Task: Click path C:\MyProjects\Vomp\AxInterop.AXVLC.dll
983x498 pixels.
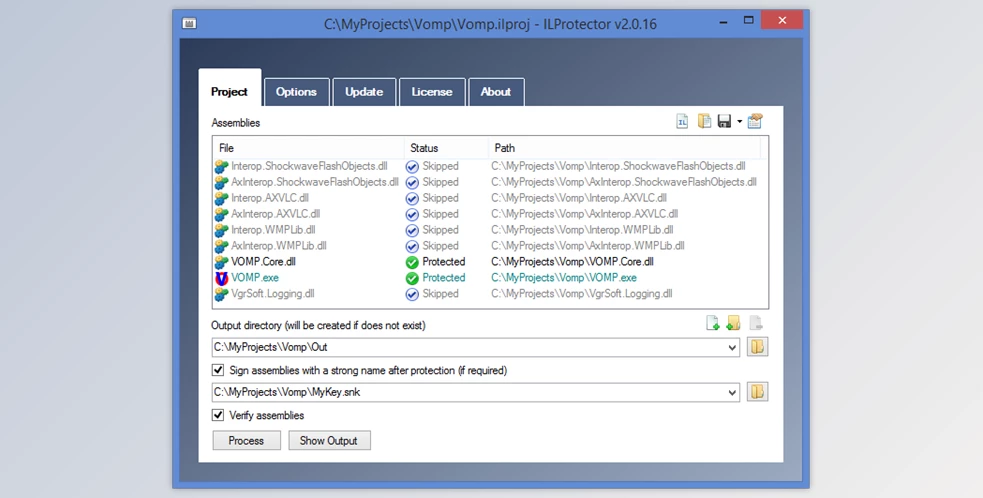Action: (584, 215)
